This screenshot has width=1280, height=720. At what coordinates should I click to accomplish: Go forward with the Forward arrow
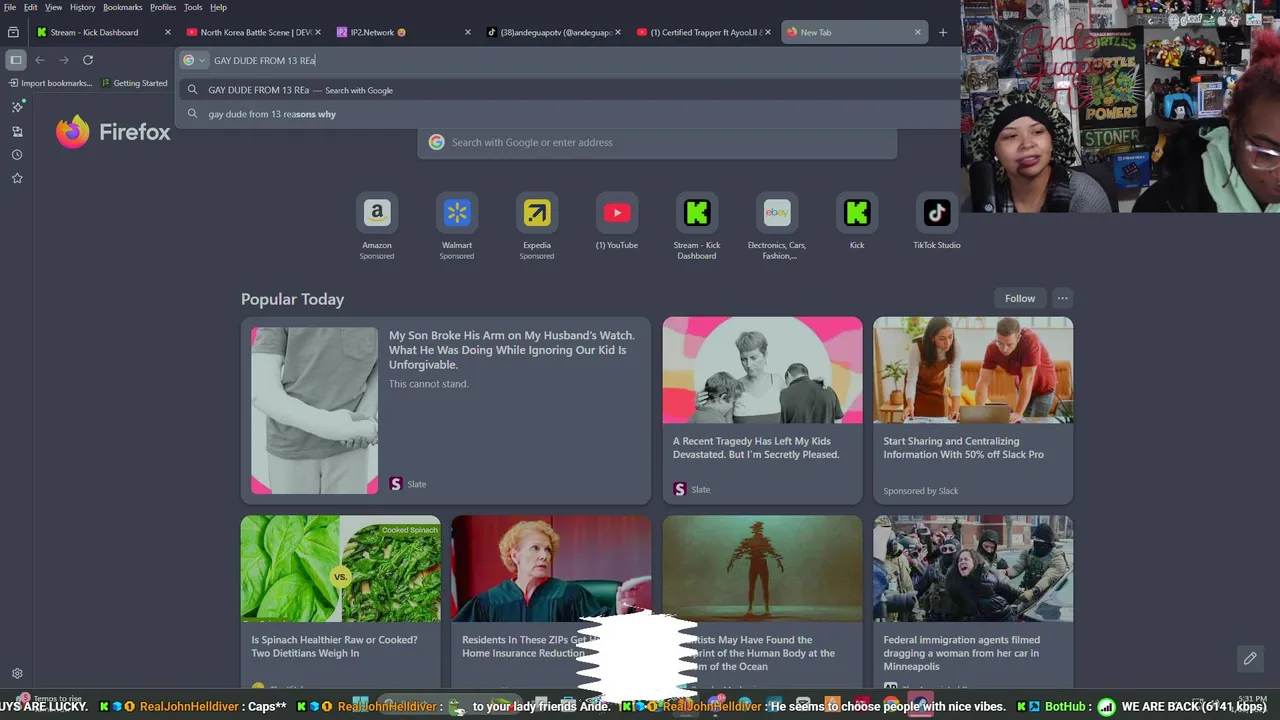[64, 60]
